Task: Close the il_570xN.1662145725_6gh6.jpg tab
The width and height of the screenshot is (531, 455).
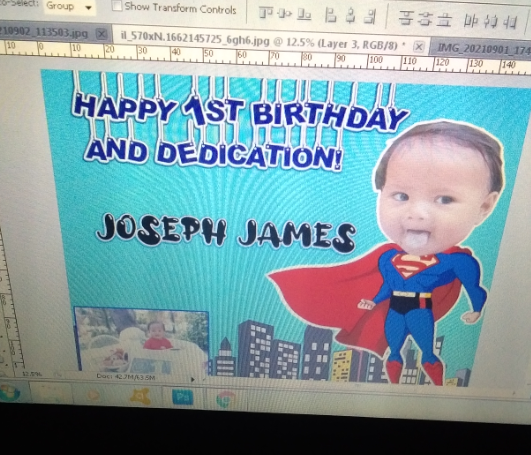Action: click(x=419, y=46)
